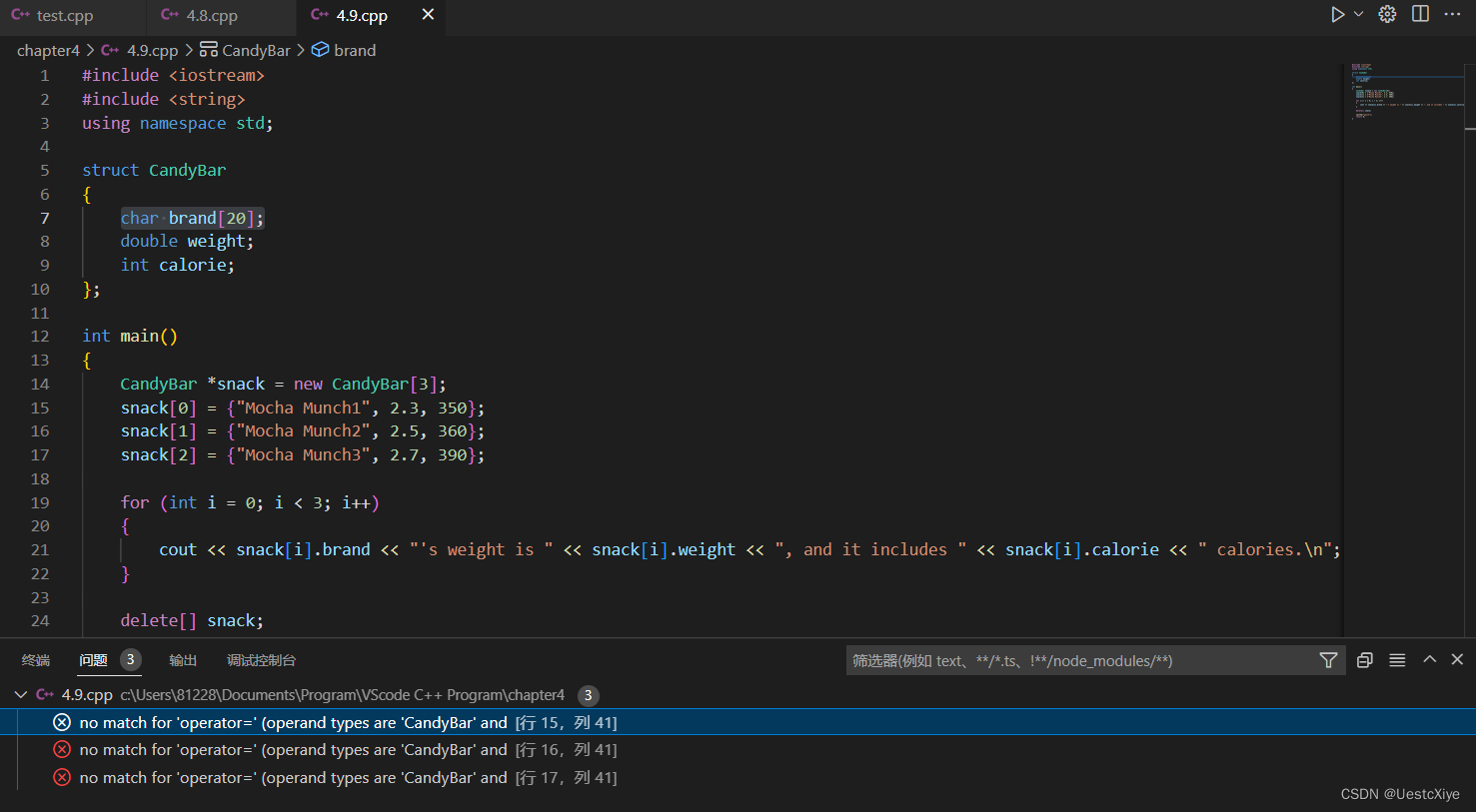Click 'double weight;' member line
The image size is (1476, 812).
[187, 241]
